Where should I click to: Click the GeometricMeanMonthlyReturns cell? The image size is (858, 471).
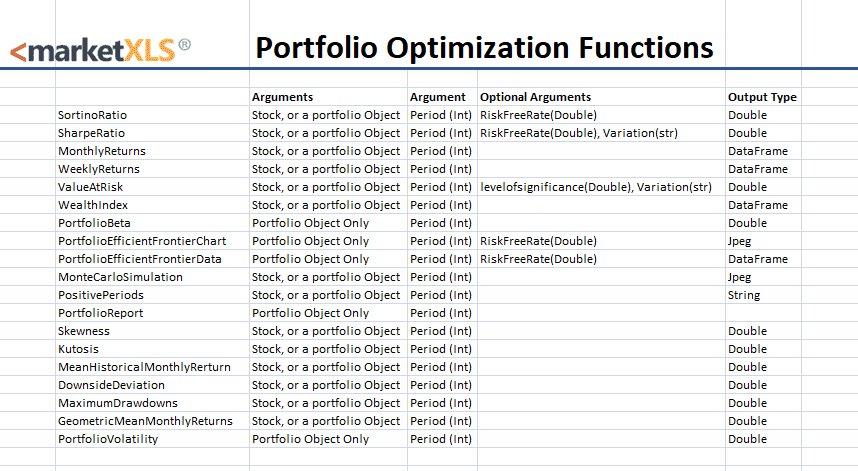[145, 421]
